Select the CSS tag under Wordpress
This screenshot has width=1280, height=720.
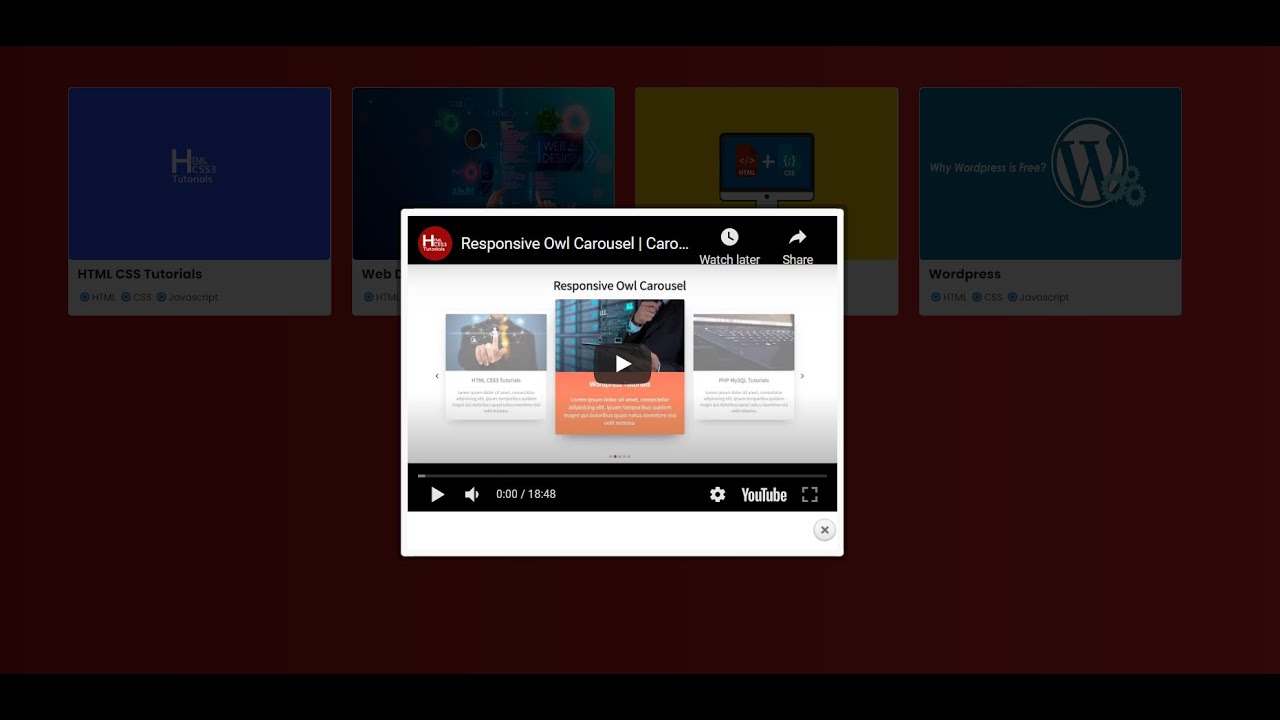click(x=987, y=297)
